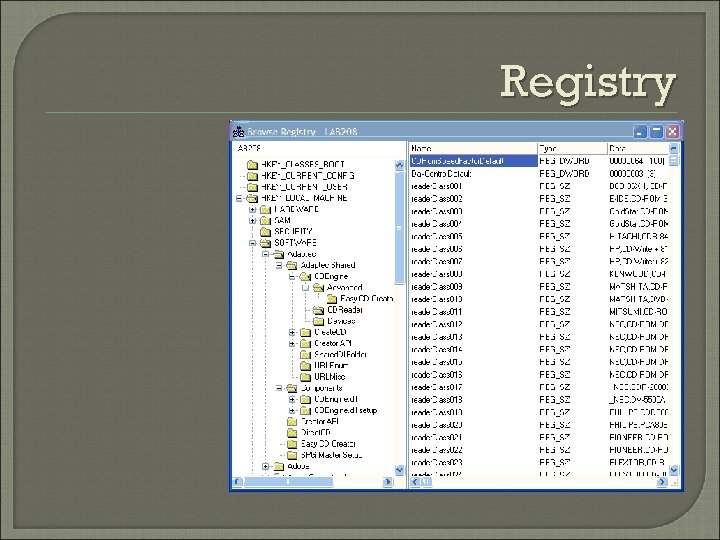The width and height of the screenshot is (720, 540).
Task: Click the HKEY_CURRENT_USER folder icon
Action: click(252, 187)
